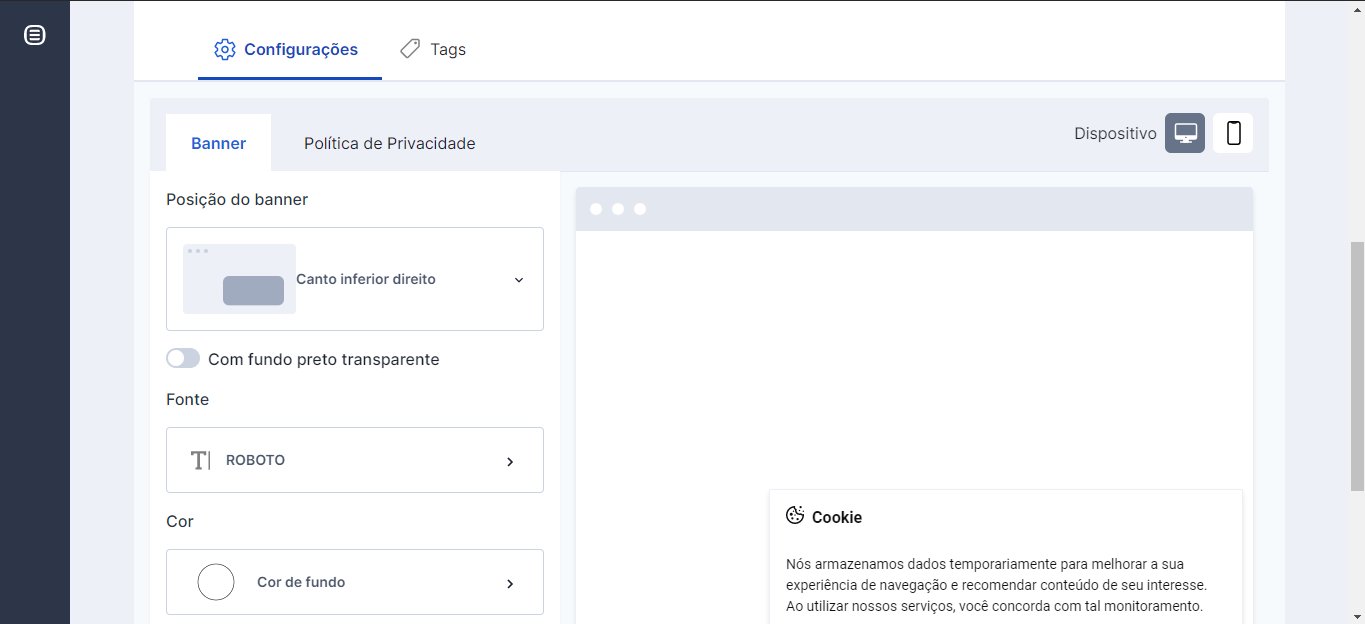This screenshot has width=1365, height=624.
Task: Click the tag icon beside Tags
Action: pyautogui.click(x=410, y=48)
